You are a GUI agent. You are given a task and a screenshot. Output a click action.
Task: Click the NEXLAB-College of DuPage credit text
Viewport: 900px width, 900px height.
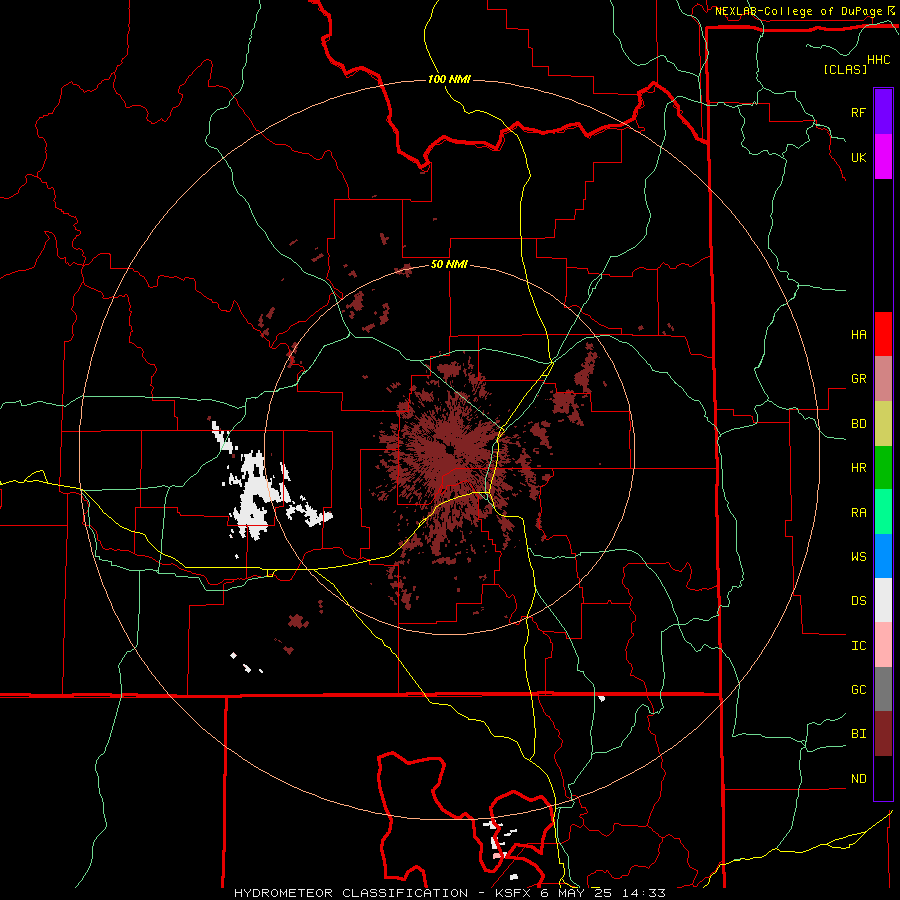pyautogui.click(x=798, y=11)
